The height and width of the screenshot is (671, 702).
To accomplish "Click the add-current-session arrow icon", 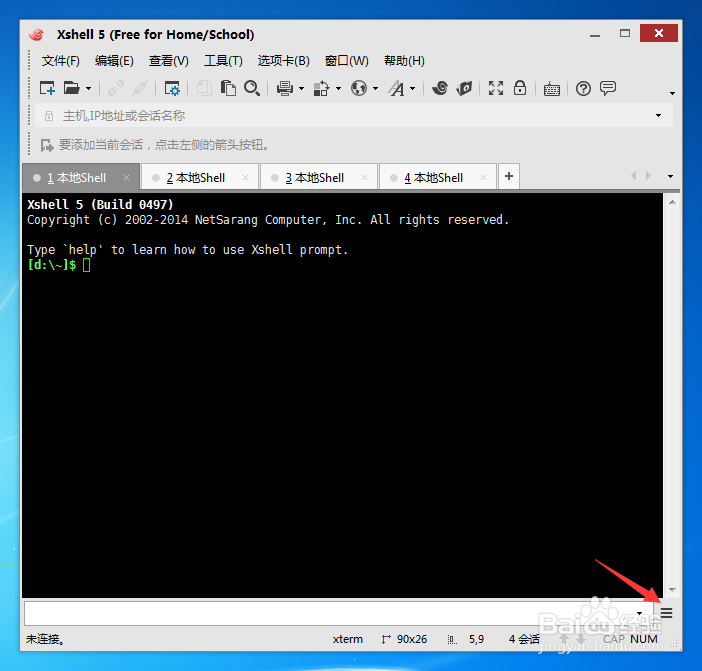I will pos(47,145).
